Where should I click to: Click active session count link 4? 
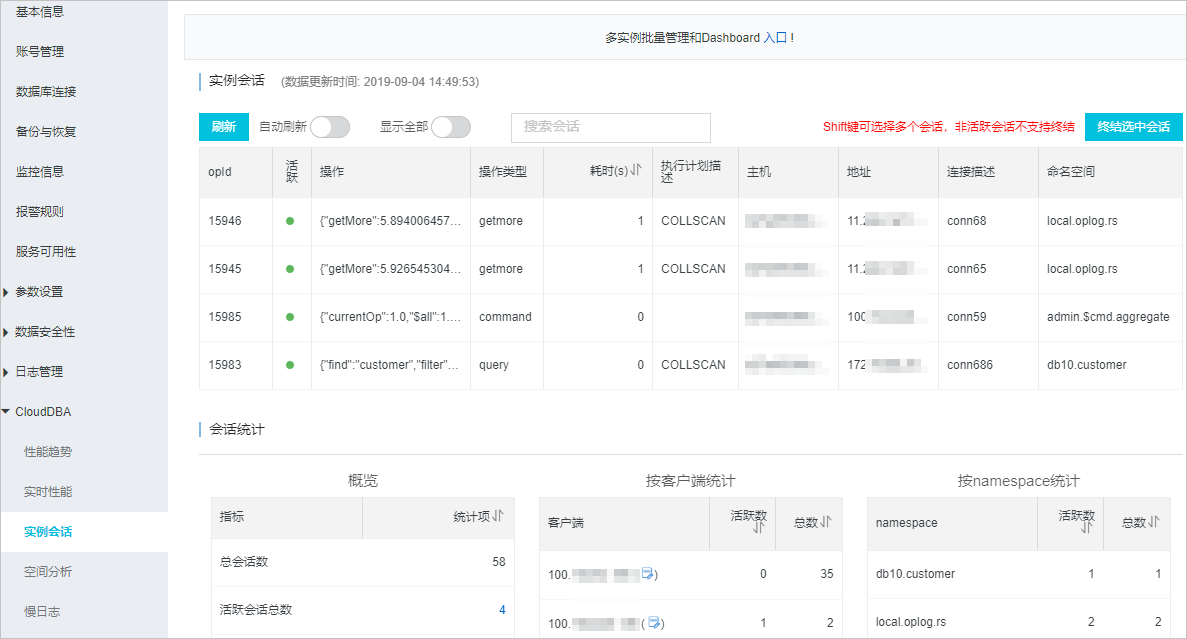click(x=502, y=610)
